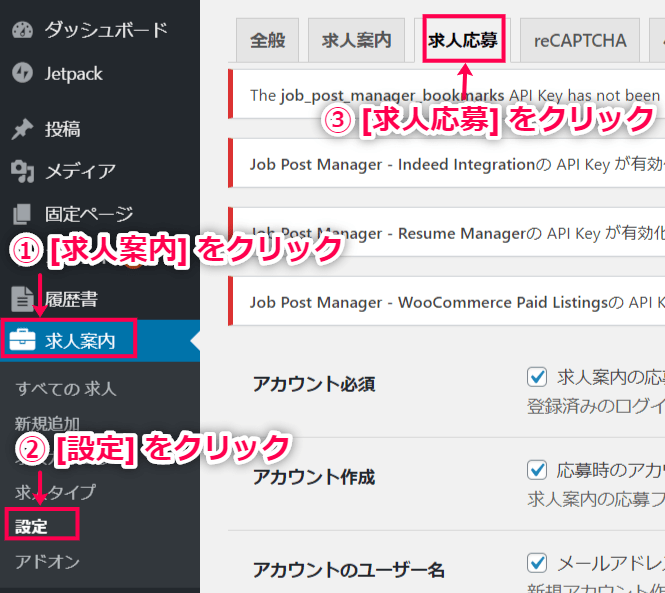This screenshot has width=665, height=593.
Task: Click the アカウントのユーザー名 setting label
Action: (x=349, y=570)
